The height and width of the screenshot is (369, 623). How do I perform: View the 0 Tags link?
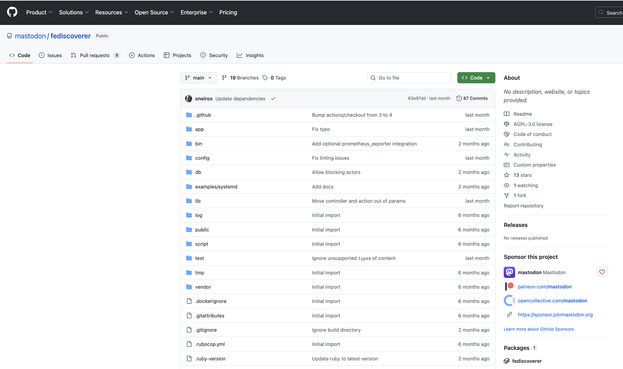[274, 78]
